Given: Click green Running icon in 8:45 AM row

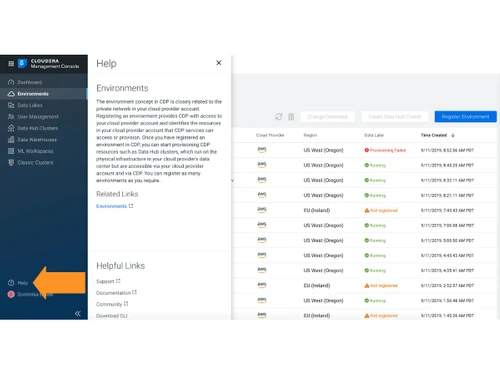Looking at the screenshot, I should click(x=367, y=165).
